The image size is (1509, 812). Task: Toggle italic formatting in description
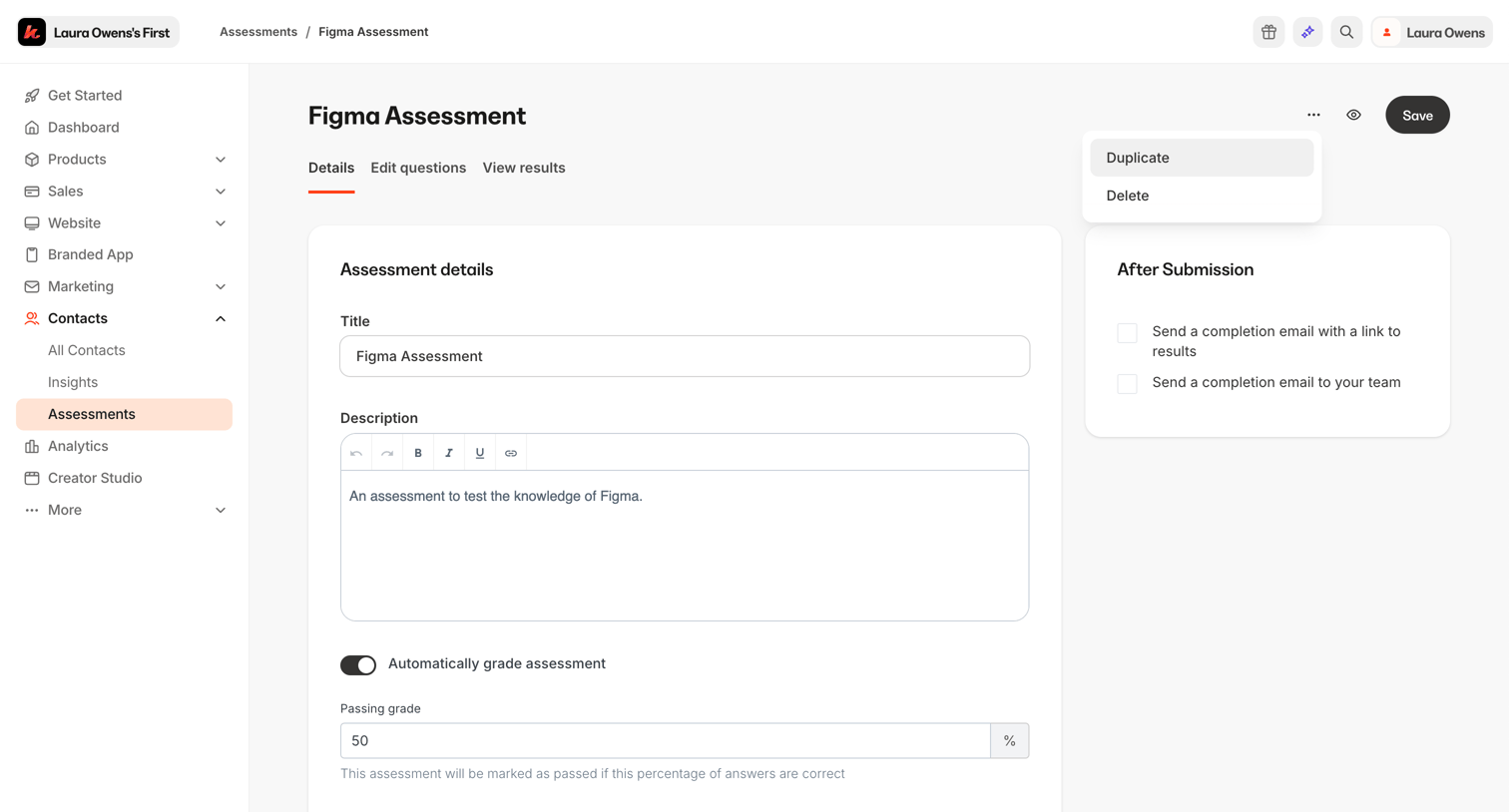tap(449, 453)
